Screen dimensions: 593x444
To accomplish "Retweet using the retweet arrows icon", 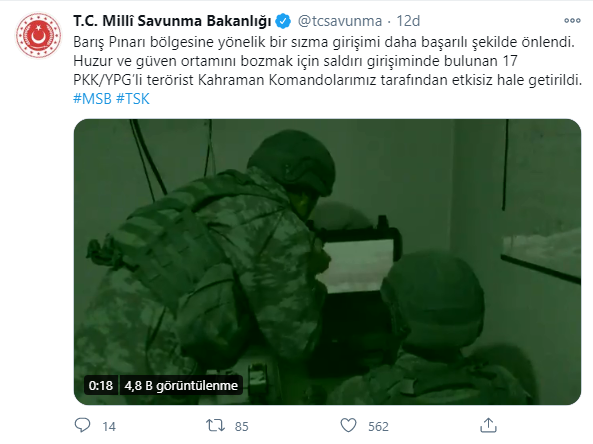I will (215, 425).
